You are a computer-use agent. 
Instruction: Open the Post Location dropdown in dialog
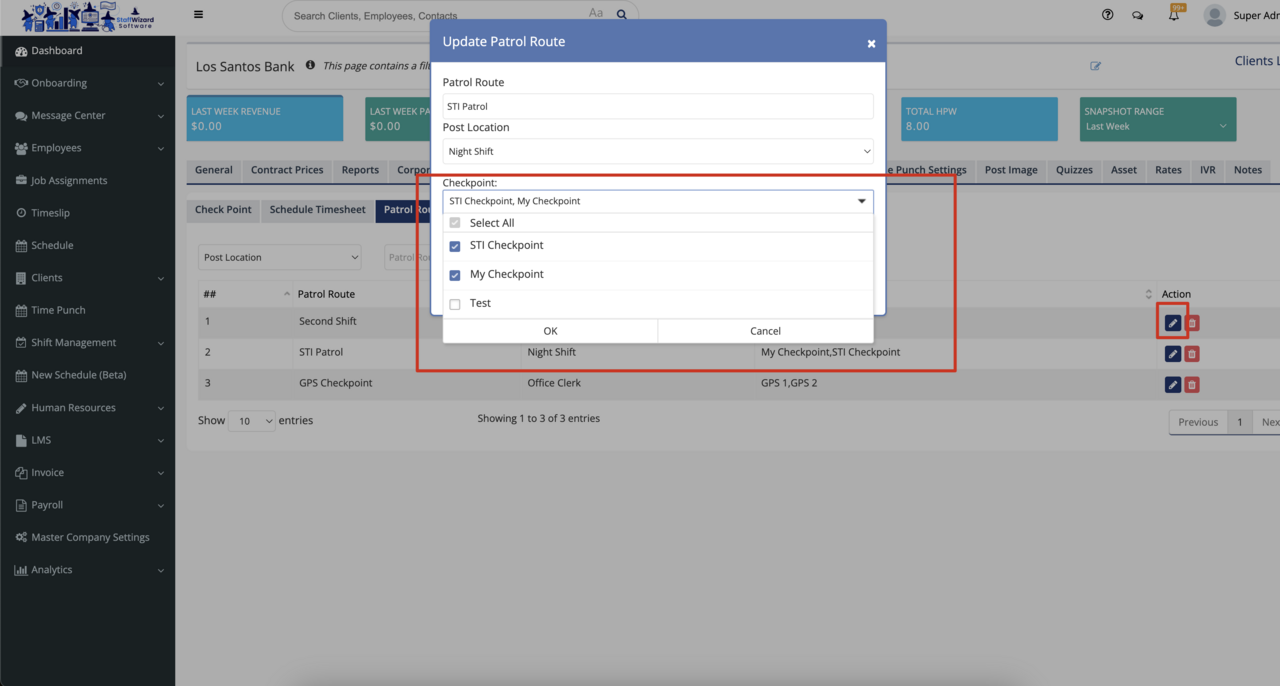click(x=658, y=152)
